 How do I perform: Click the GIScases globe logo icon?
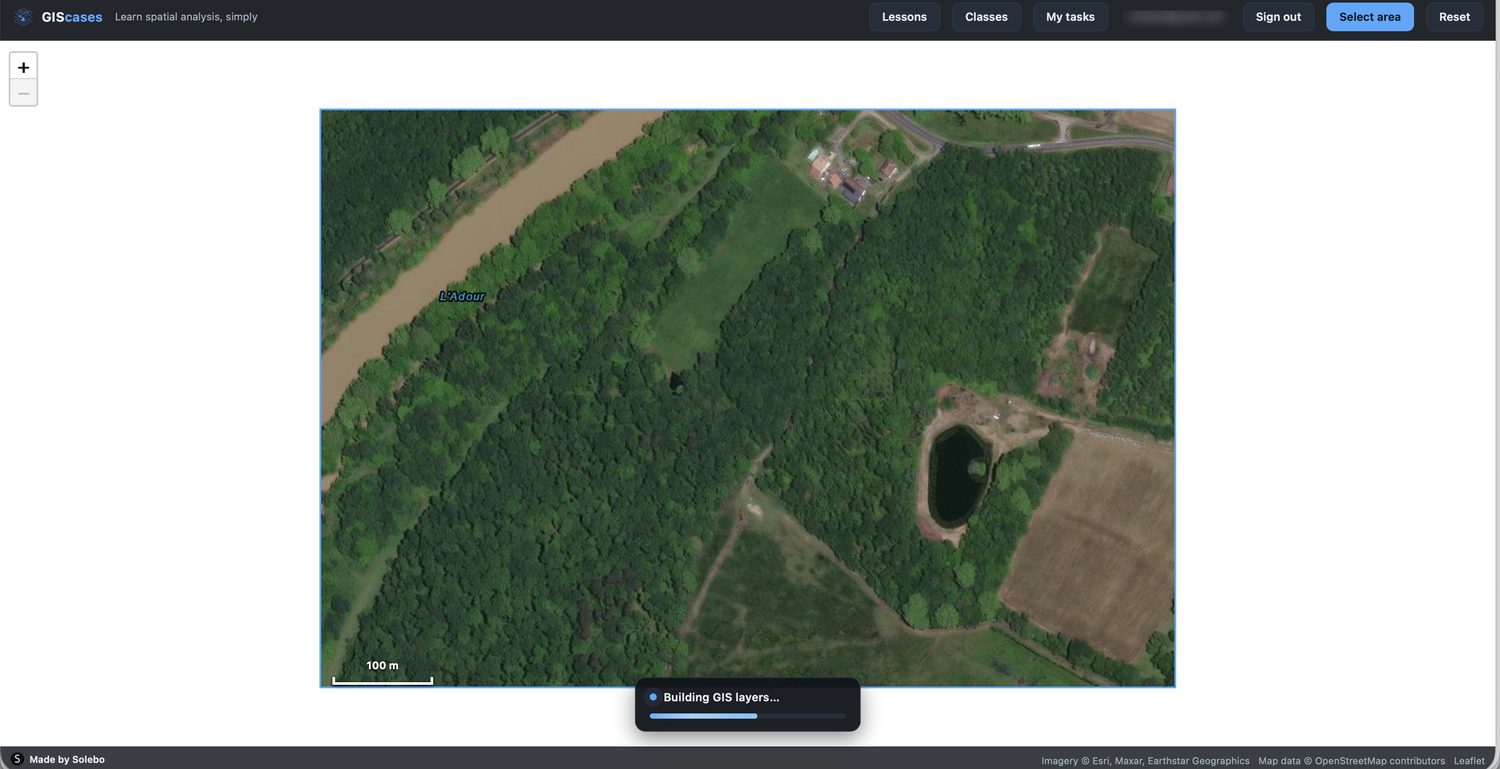[x=23, y=17]
